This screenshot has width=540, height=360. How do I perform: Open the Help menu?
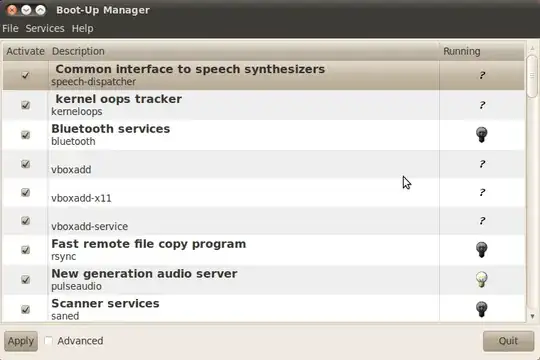click(82, 28)
